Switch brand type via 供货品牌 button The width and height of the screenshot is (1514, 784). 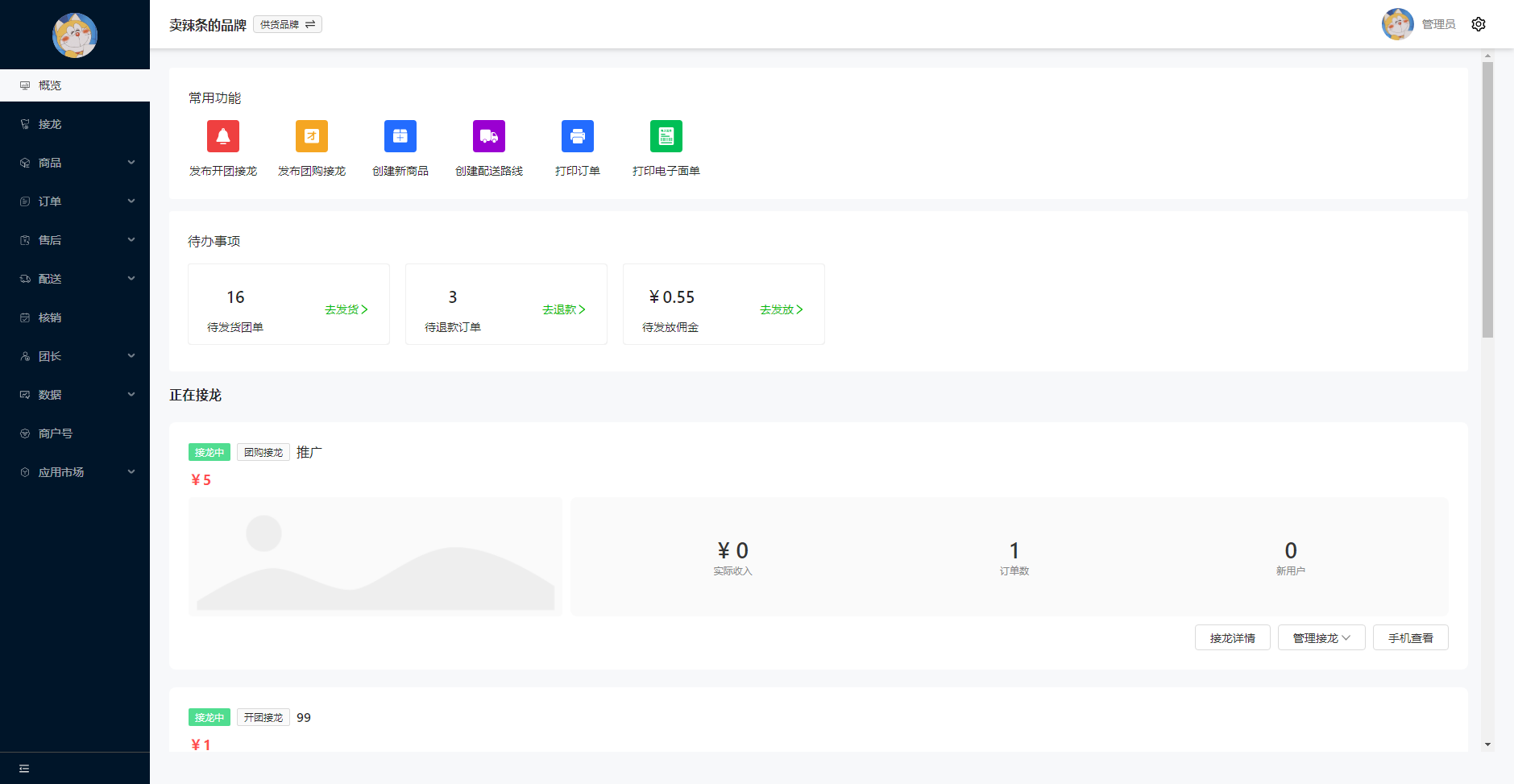point(288,24)
